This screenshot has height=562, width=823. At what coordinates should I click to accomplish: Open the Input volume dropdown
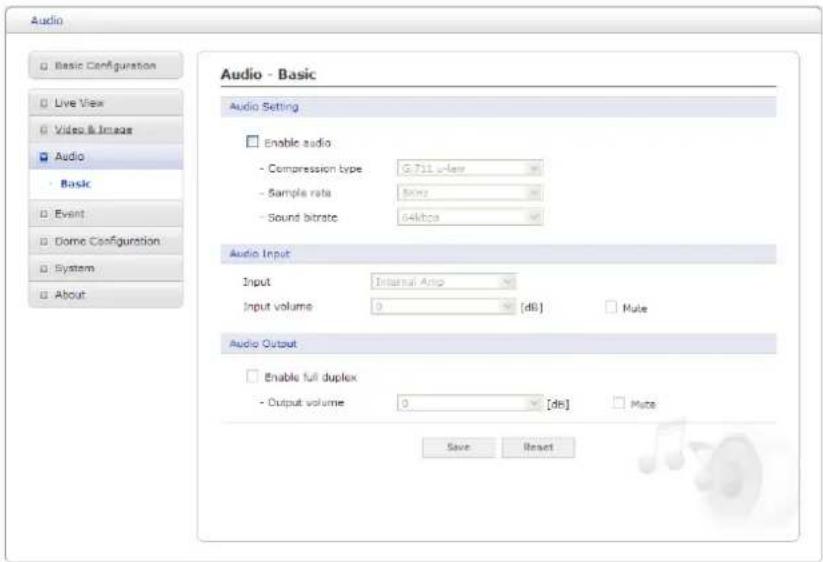(x=444, y=306)
